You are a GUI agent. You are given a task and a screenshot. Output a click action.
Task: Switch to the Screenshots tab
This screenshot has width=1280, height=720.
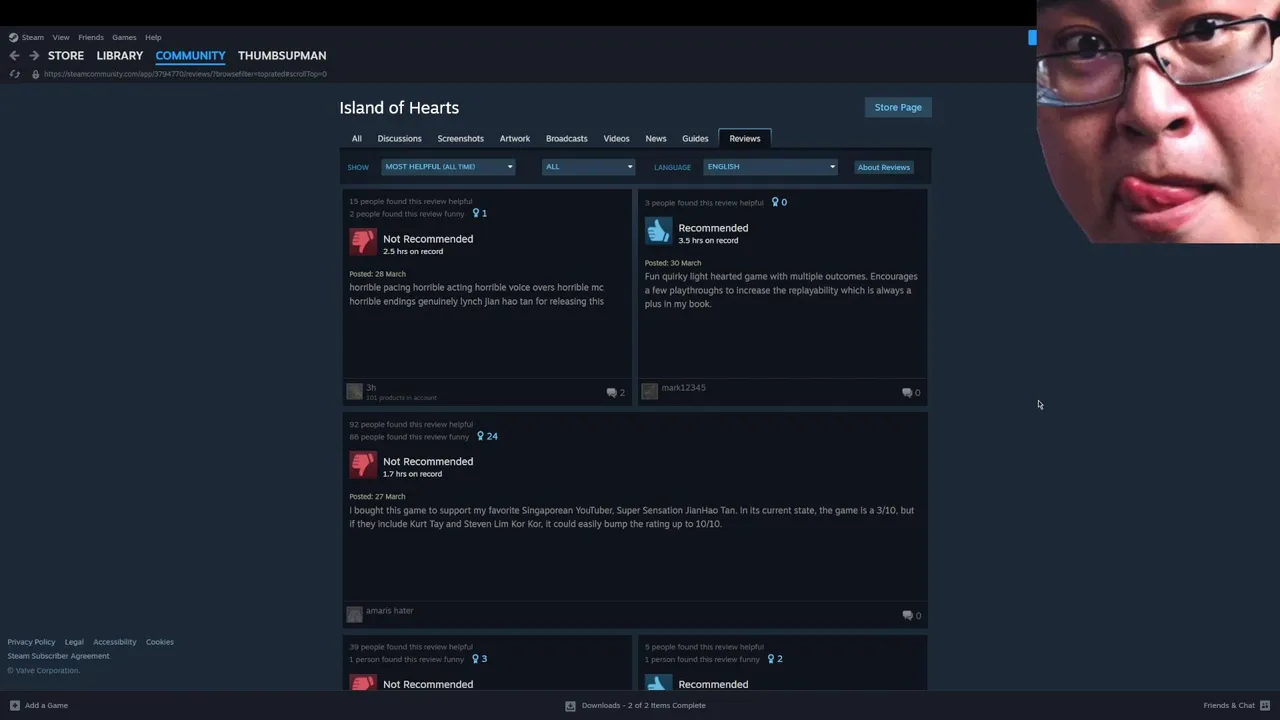tap(460, 138)
